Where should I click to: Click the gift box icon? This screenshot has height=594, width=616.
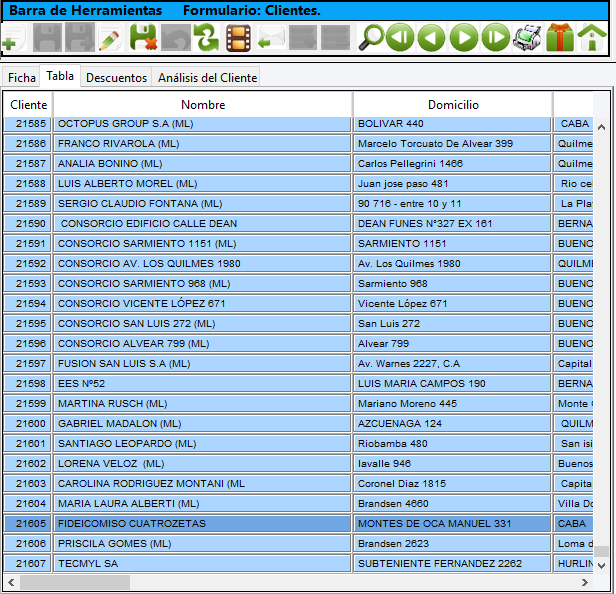click(x=560, y=39)
